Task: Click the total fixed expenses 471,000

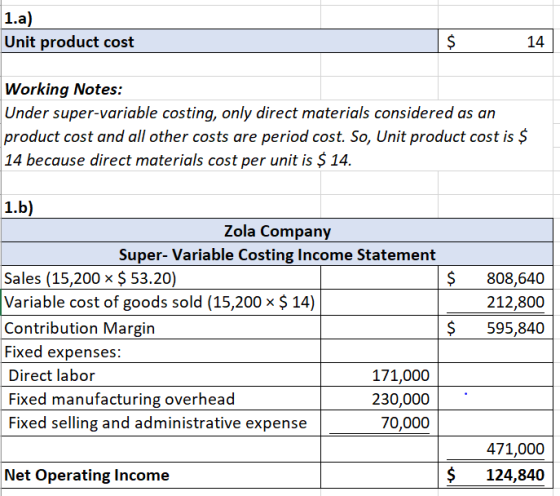Action: [495, 449]
